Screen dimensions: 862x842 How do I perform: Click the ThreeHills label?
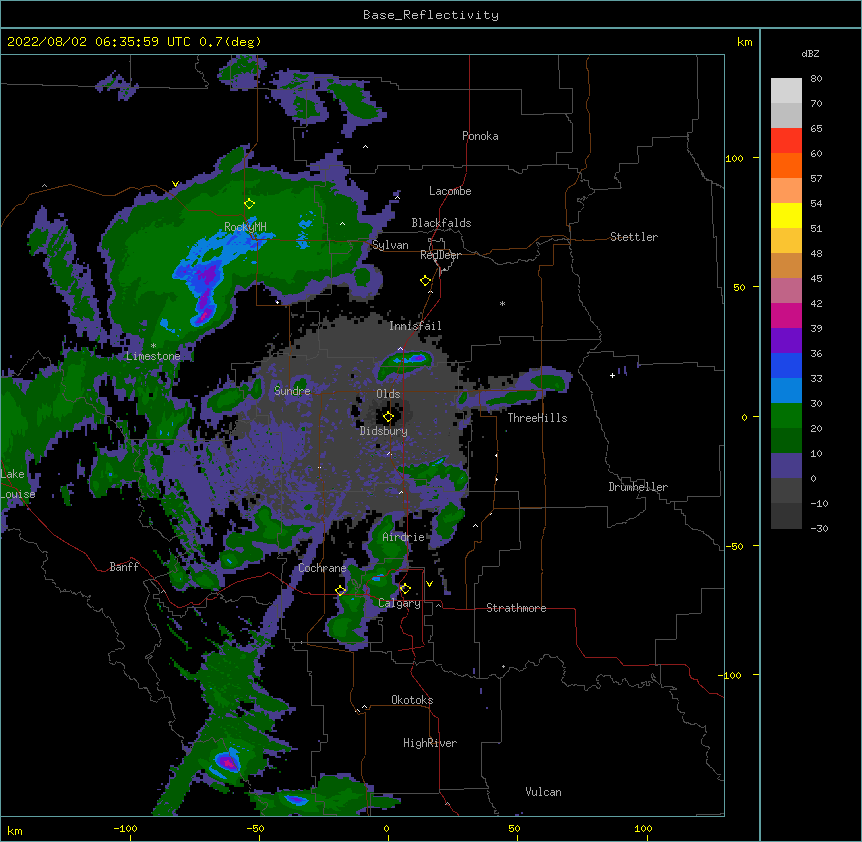click(537, 418)
